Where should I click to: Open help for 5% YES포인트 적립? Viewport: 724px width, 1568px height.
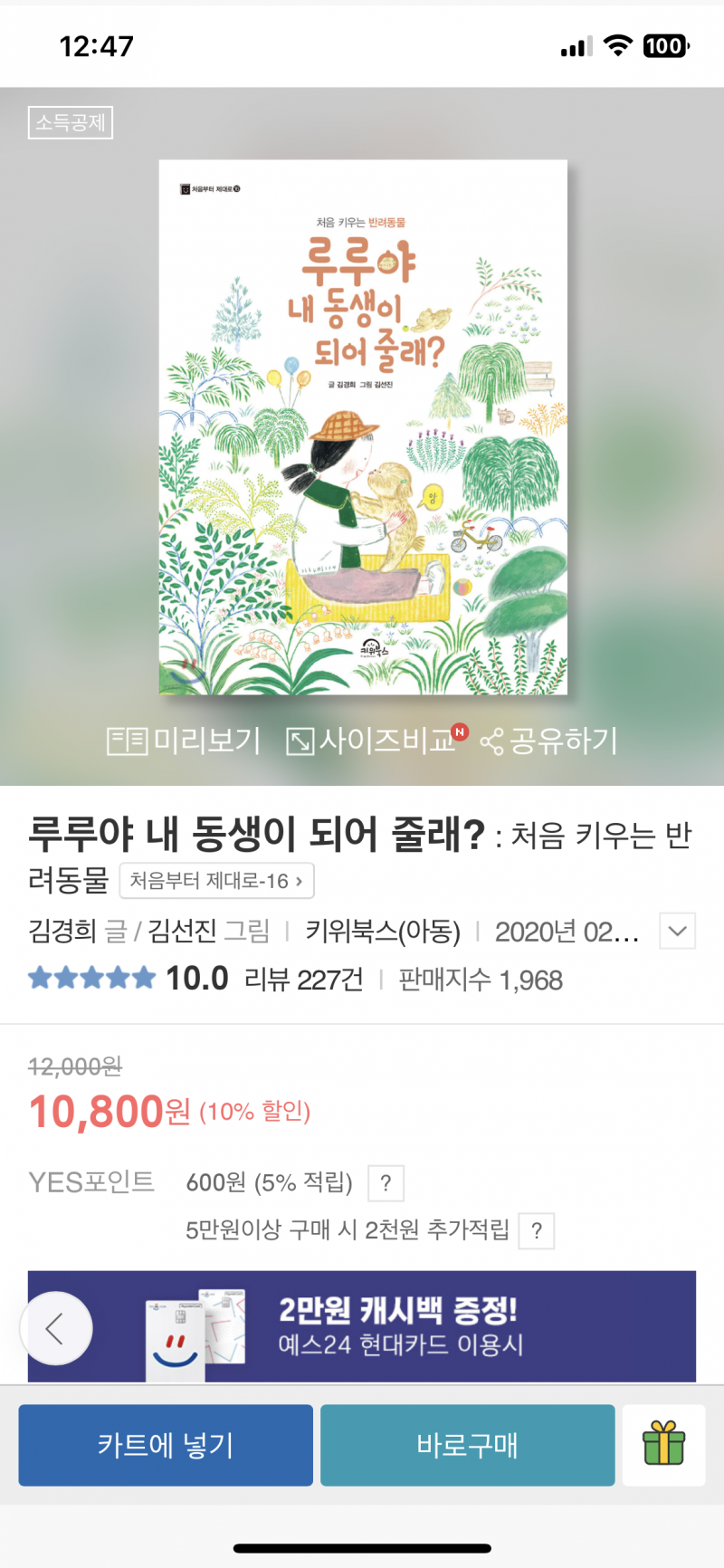click(386, 1183)
